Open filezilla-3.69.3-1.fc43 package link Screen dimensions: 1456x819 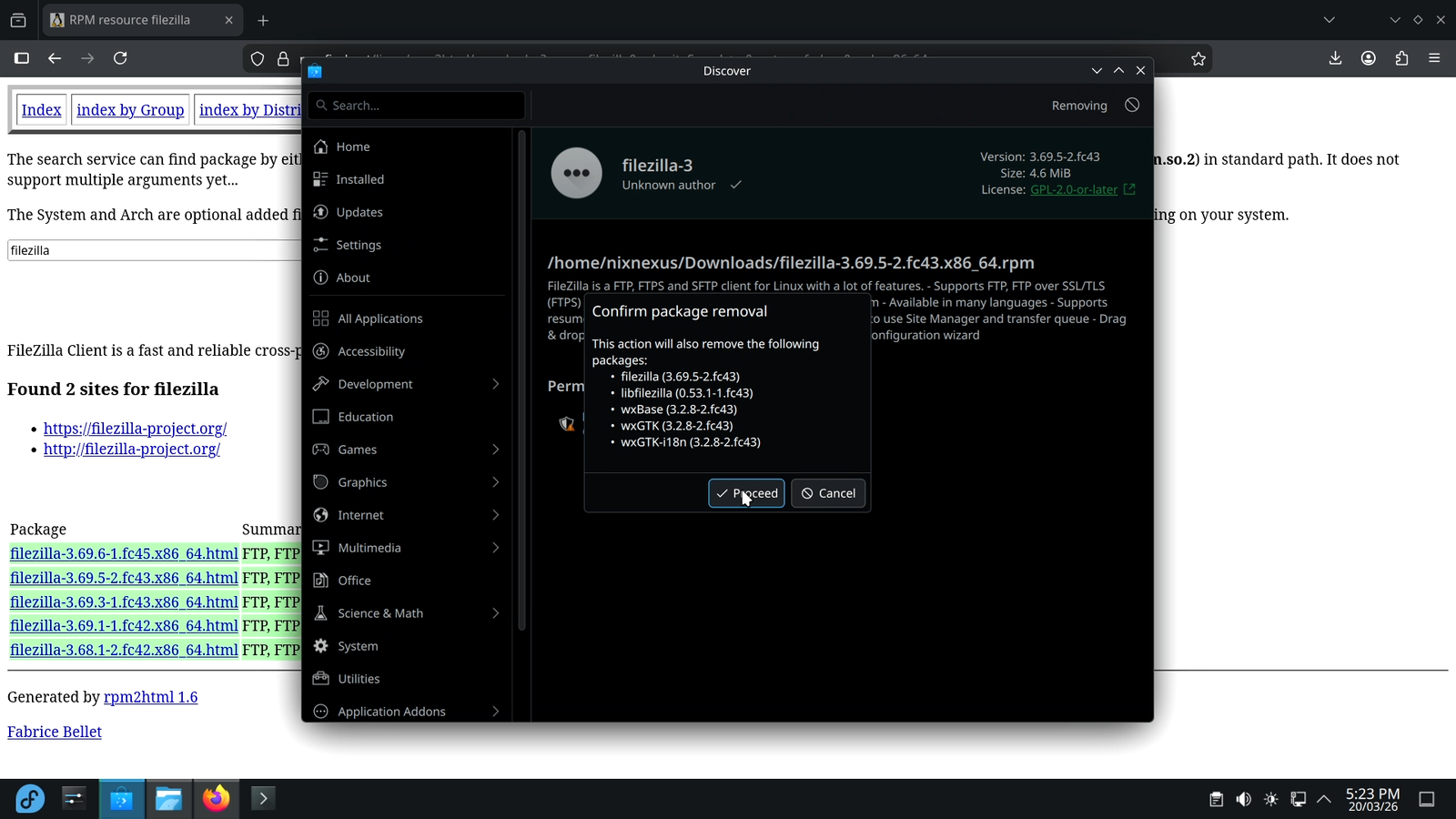[124, 602]
